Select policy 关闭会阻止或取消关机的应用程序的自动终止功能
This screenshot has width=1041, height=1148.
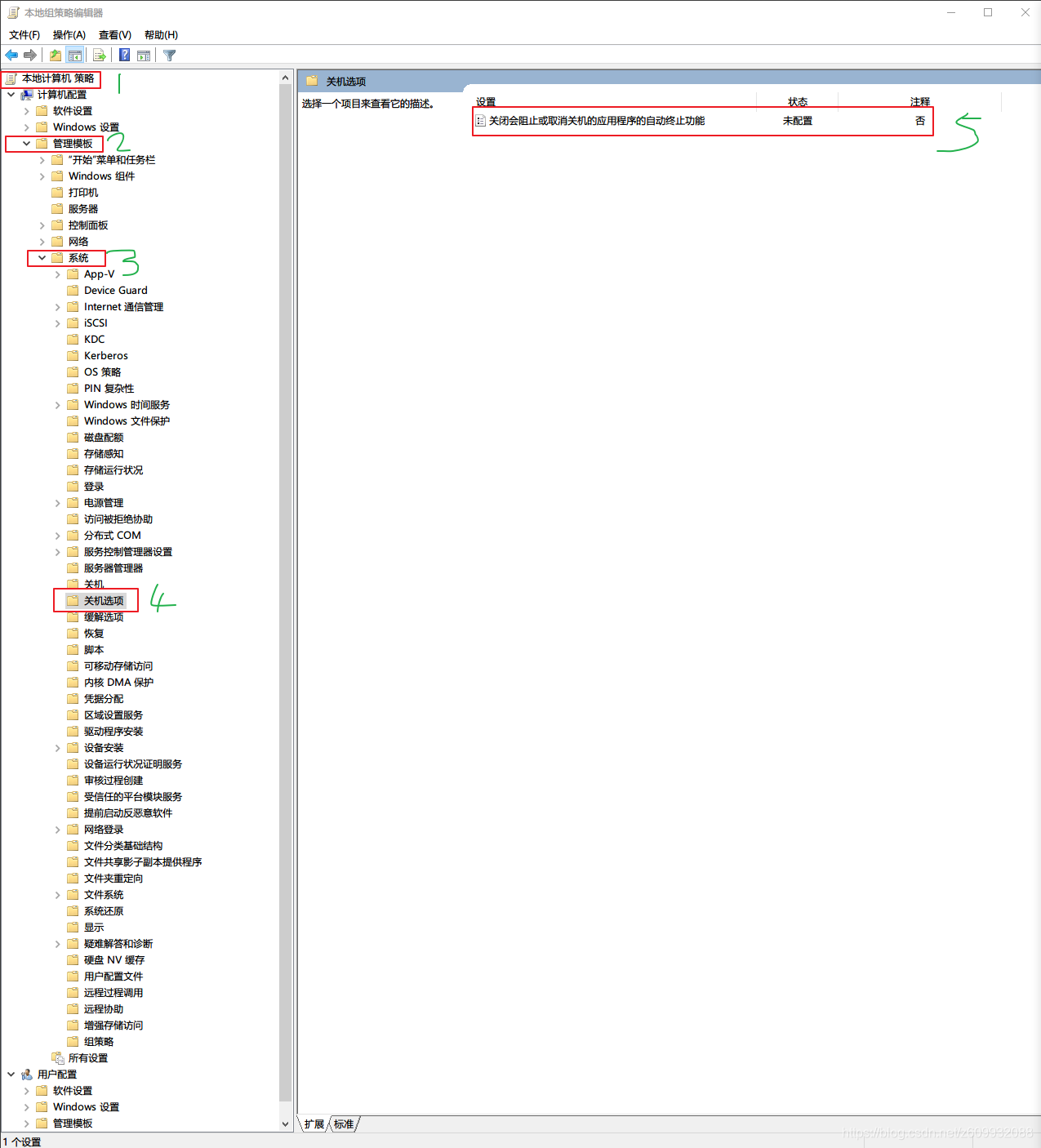point(597,121)
